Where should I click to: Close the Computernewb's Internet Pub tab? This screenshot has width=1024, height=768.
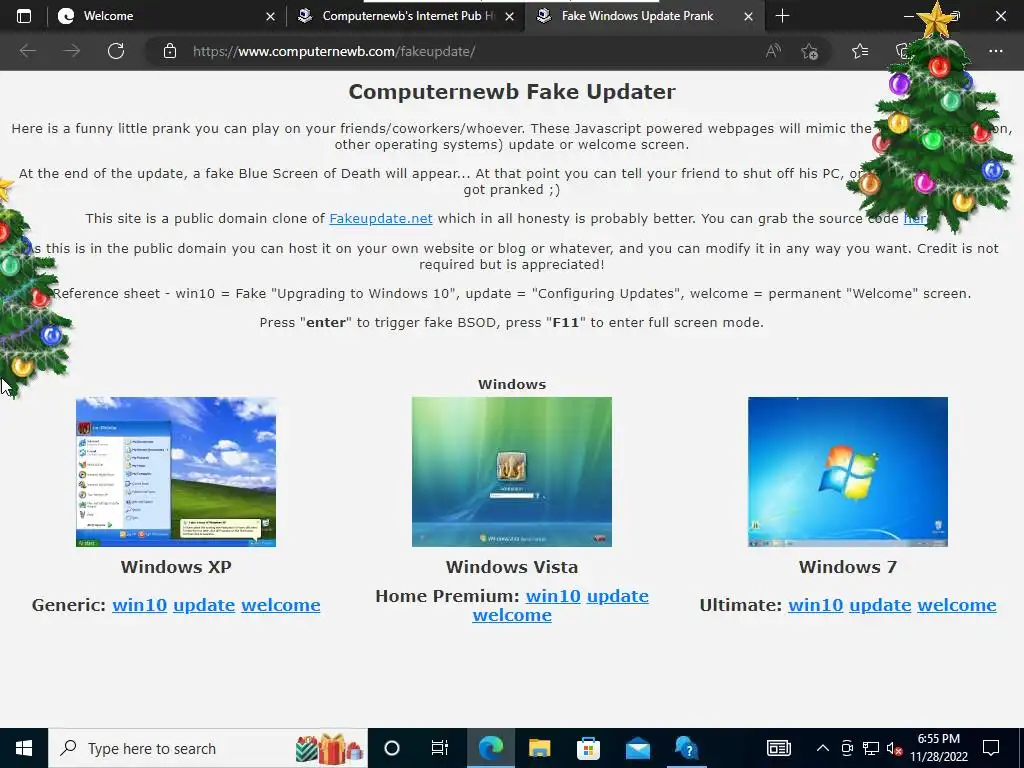(x=509, y=16)
